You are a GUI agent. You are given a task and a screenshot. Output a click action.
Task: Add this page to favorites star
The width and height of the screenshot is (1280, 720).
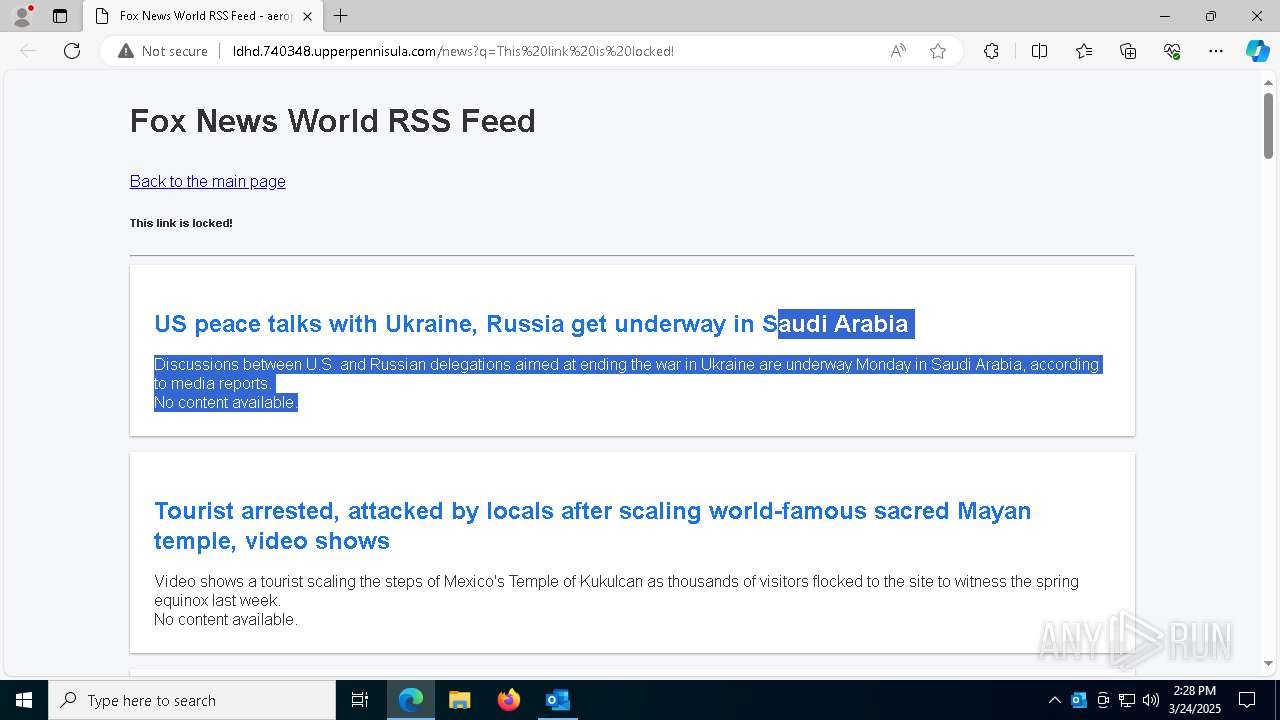coord(938,51)
